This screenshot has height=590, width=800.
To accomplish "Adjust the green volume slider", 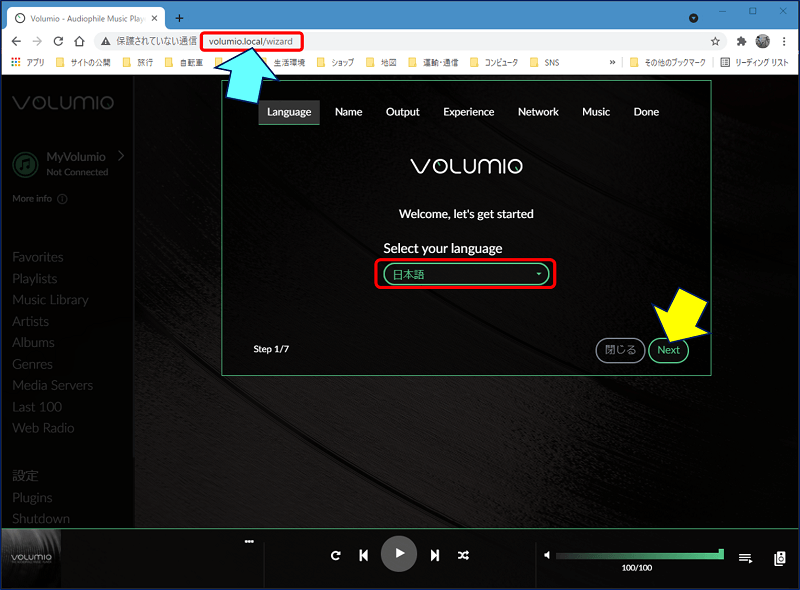I will pos(640,555).
